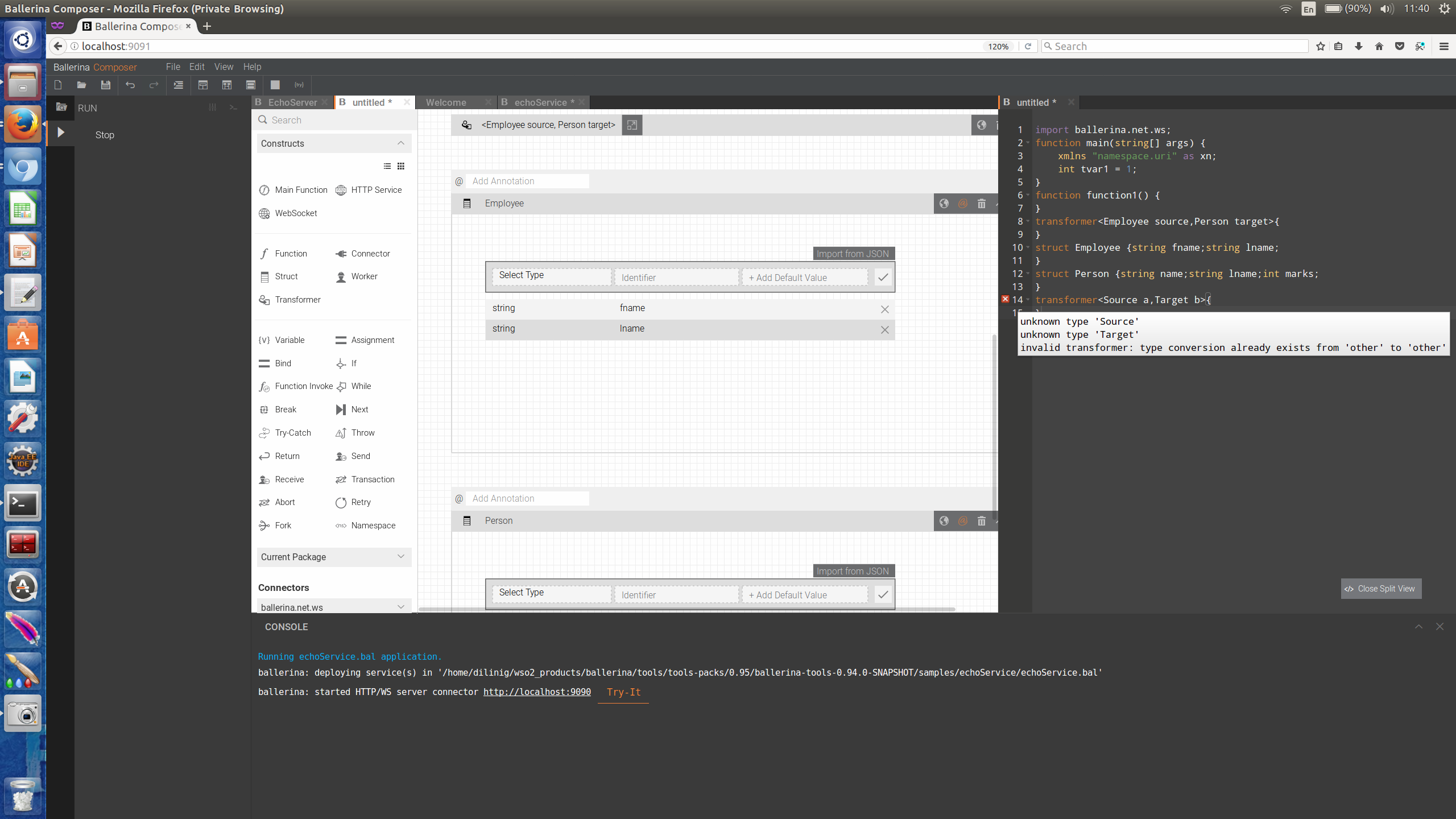
Task: Collapse the Constructs section
Action: coord(400,143)
